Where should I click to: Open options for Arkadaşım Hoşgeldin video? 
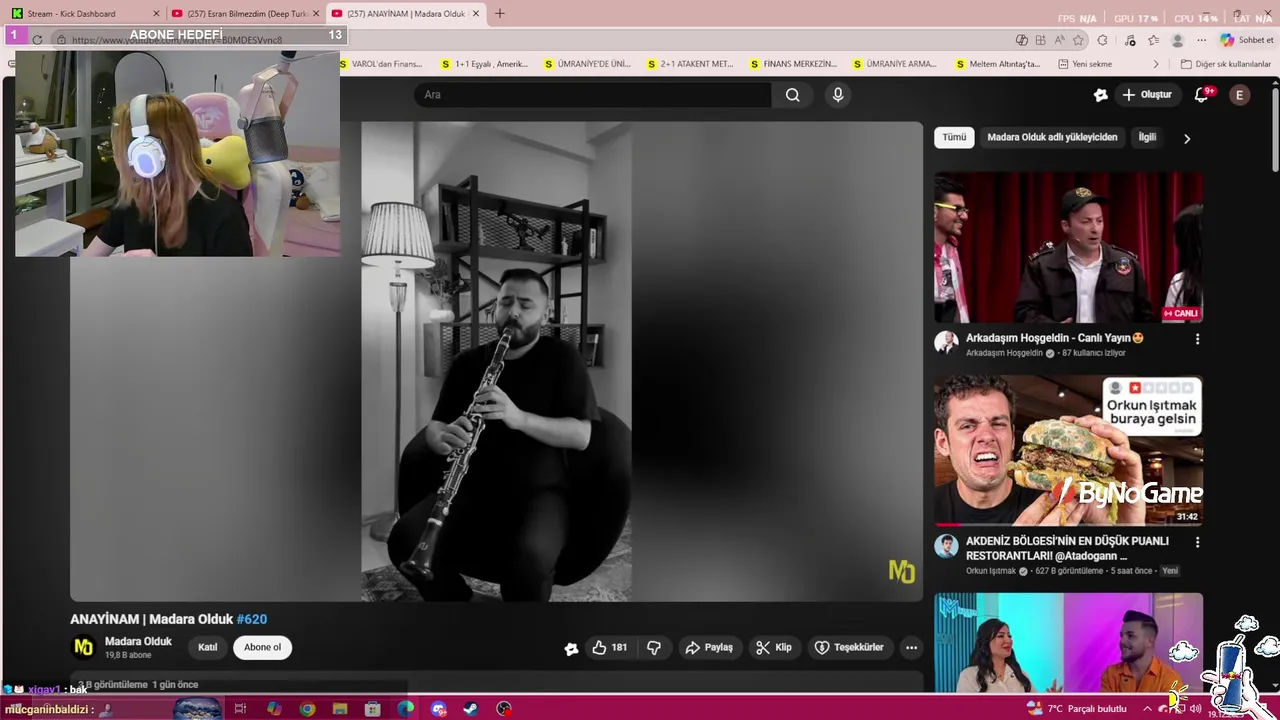click(1197, 339)
